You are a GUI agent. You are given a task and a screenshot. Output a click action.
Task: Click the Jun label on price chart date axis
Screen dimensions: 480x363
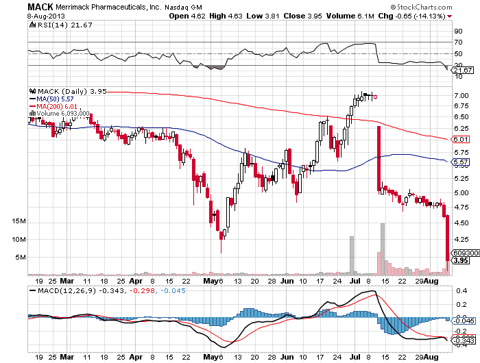click(x=287, y=281)
